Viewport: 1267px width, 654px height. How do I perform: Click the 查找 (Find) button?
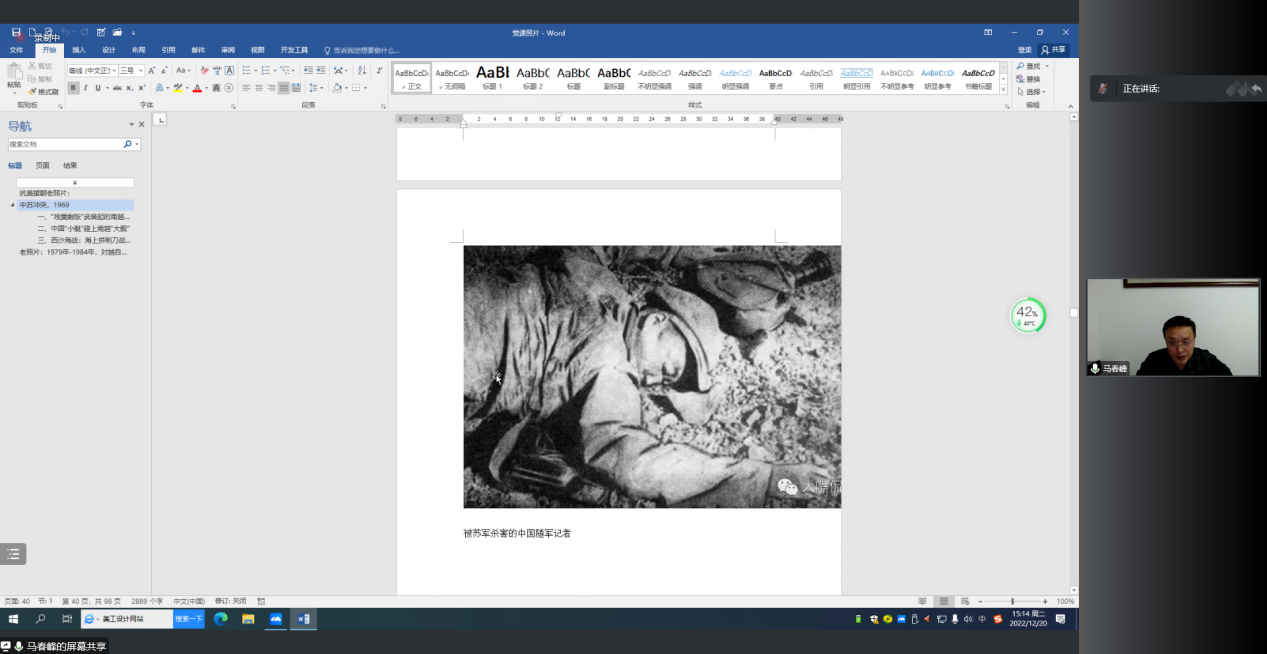pos(1031,66)
